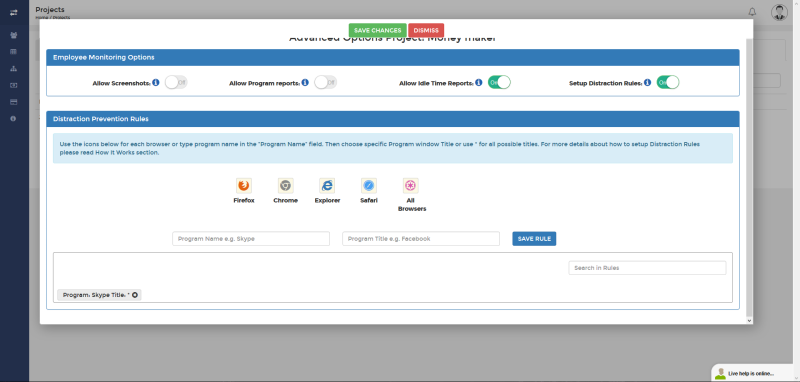
Task: Click the info icon beside Allow Screenshots
Action: pos(156,82)
